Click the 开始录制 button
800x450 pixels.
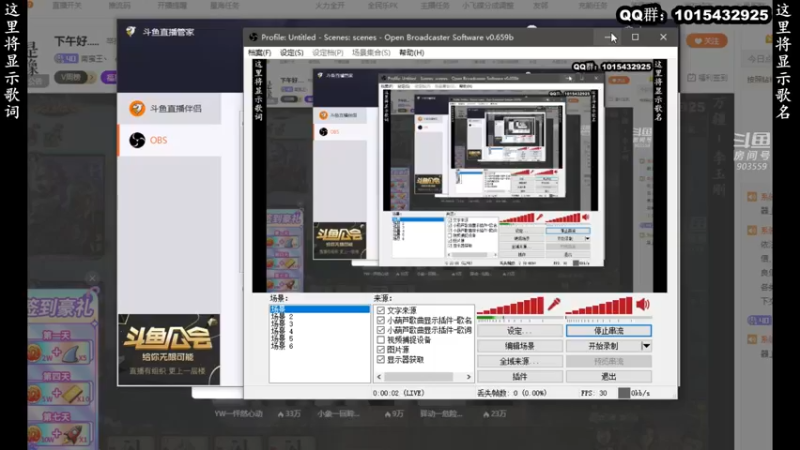(603, 346)
